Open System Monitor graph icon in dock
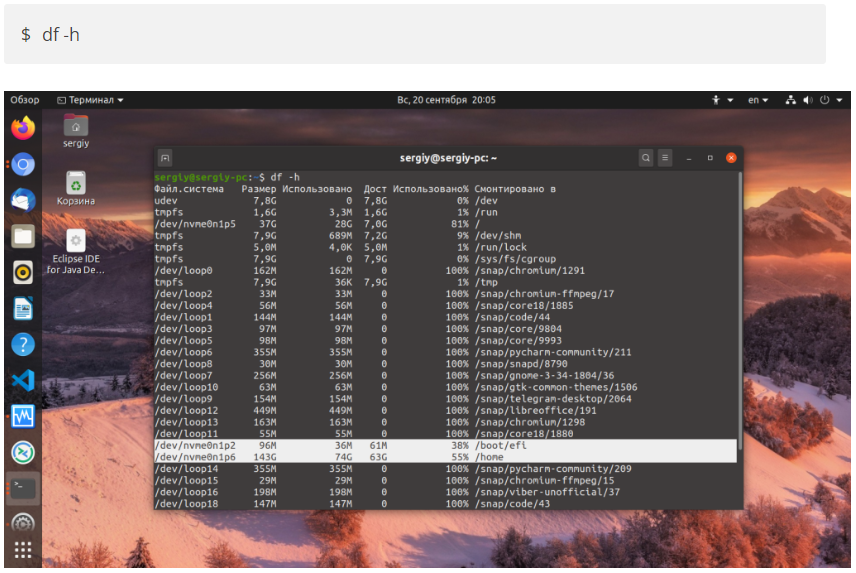The height and width of the screenshot is (573, 856). 23,416
